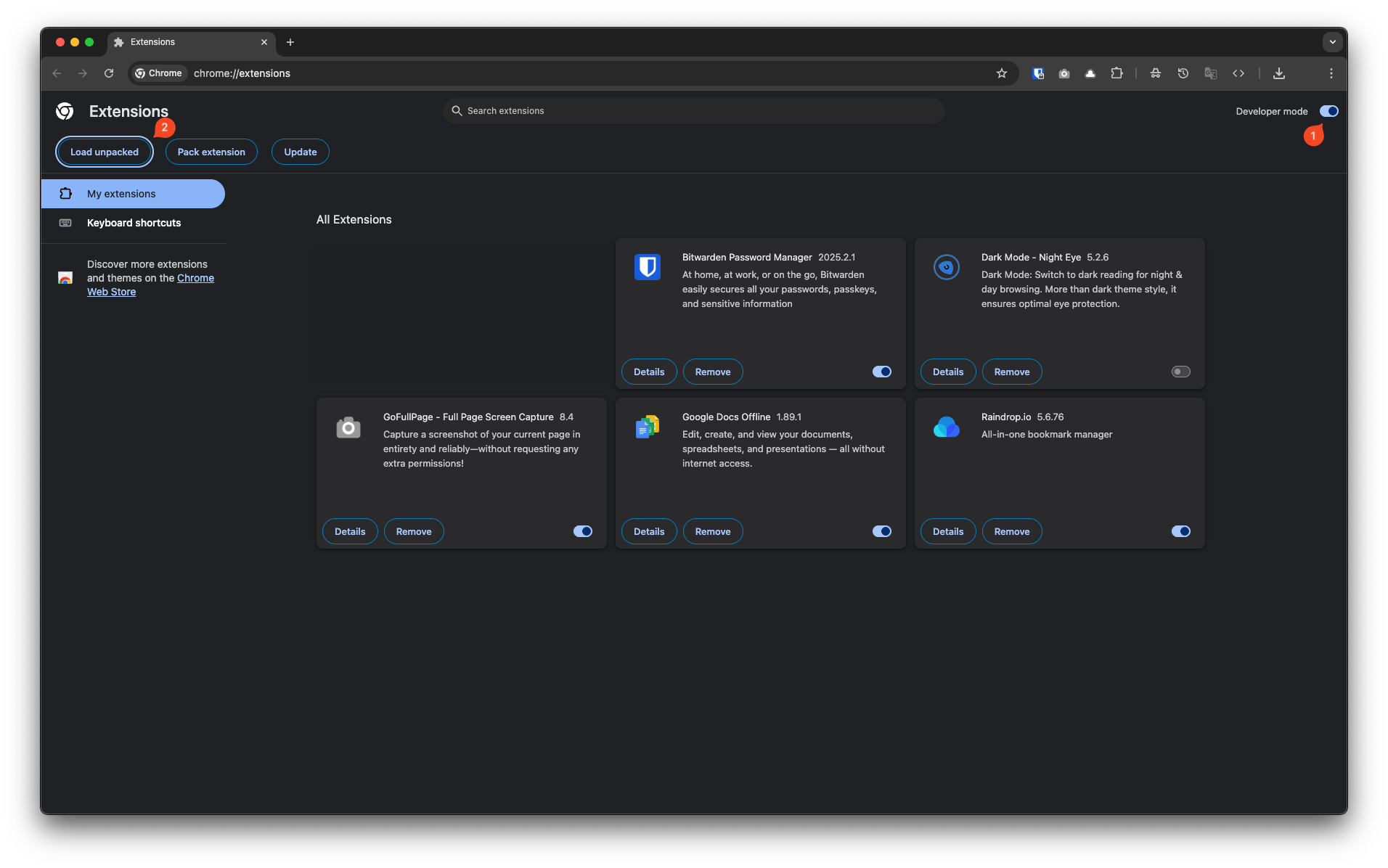
Task: Remove the Google Docs Offline extension
Action: coord(713,531)
